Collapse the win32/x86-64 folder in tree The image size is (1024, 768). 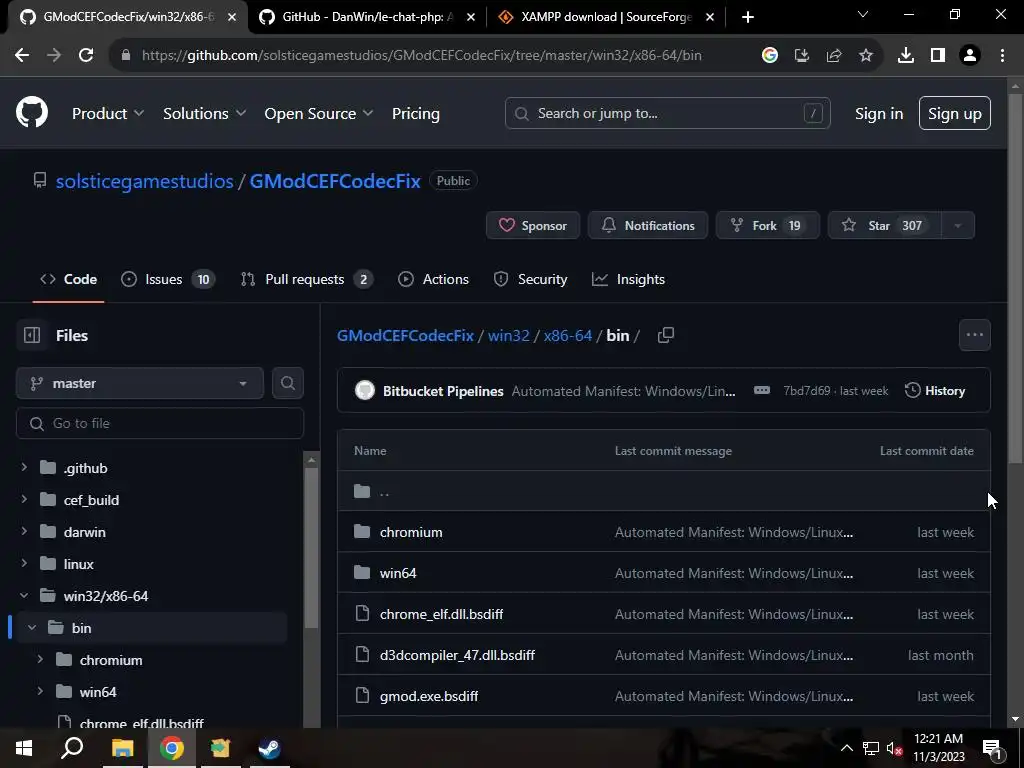(24, 595)
